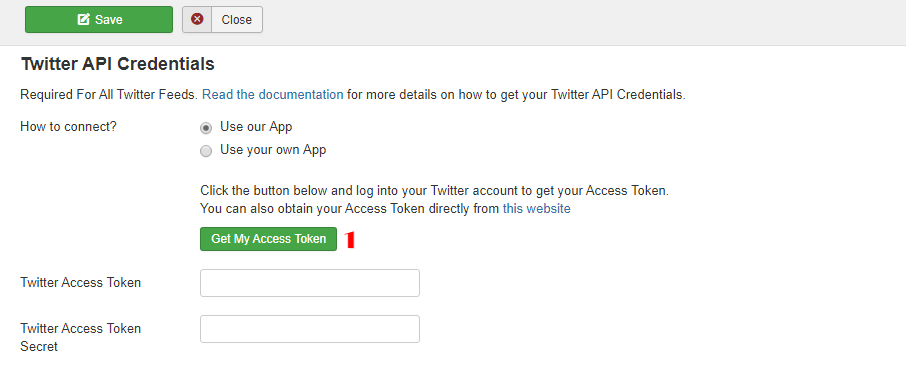The height and width of the screenshot is (374, 906).
Task: Select the Use our App option
Action: coord(206,128)
